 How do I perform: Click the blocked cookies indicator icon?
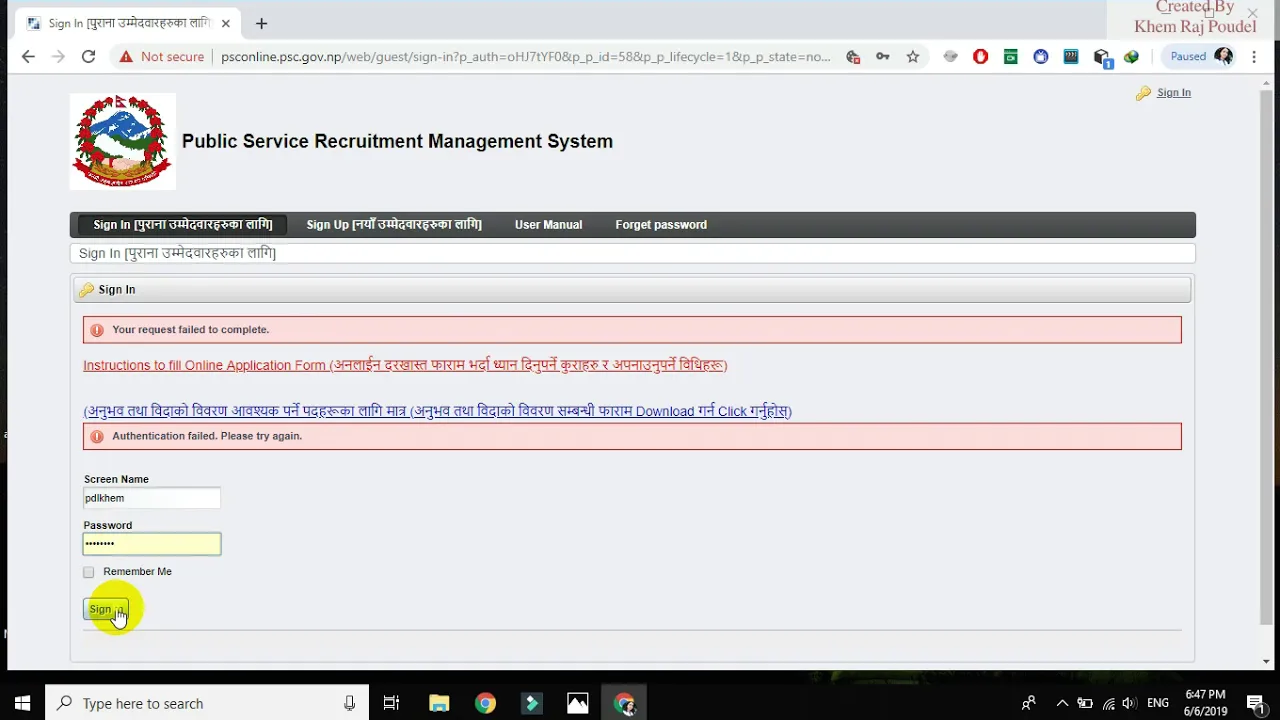(x=853, y=57)
